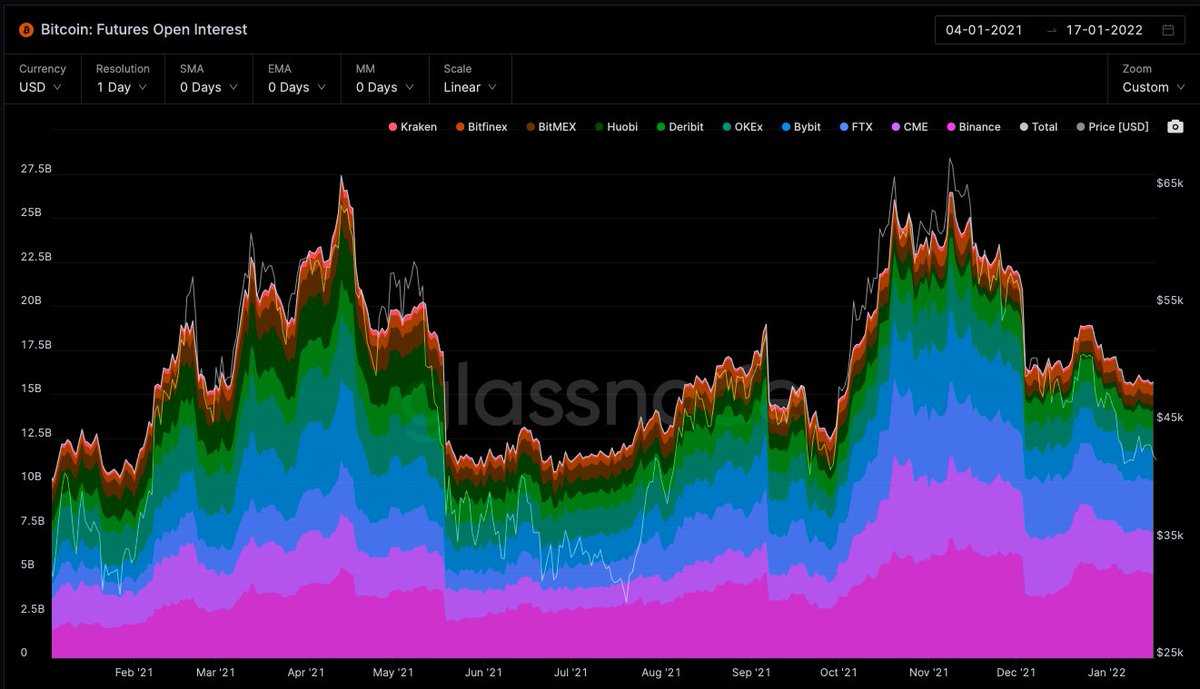Click the end date 17-01-2022 field
The image size is (1200, 689).
coord(1104,30)
